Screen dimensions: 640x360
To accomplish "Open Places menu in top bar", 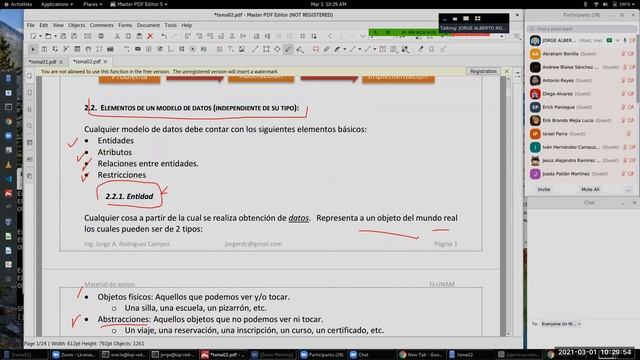I will click(x=92, y=4).
